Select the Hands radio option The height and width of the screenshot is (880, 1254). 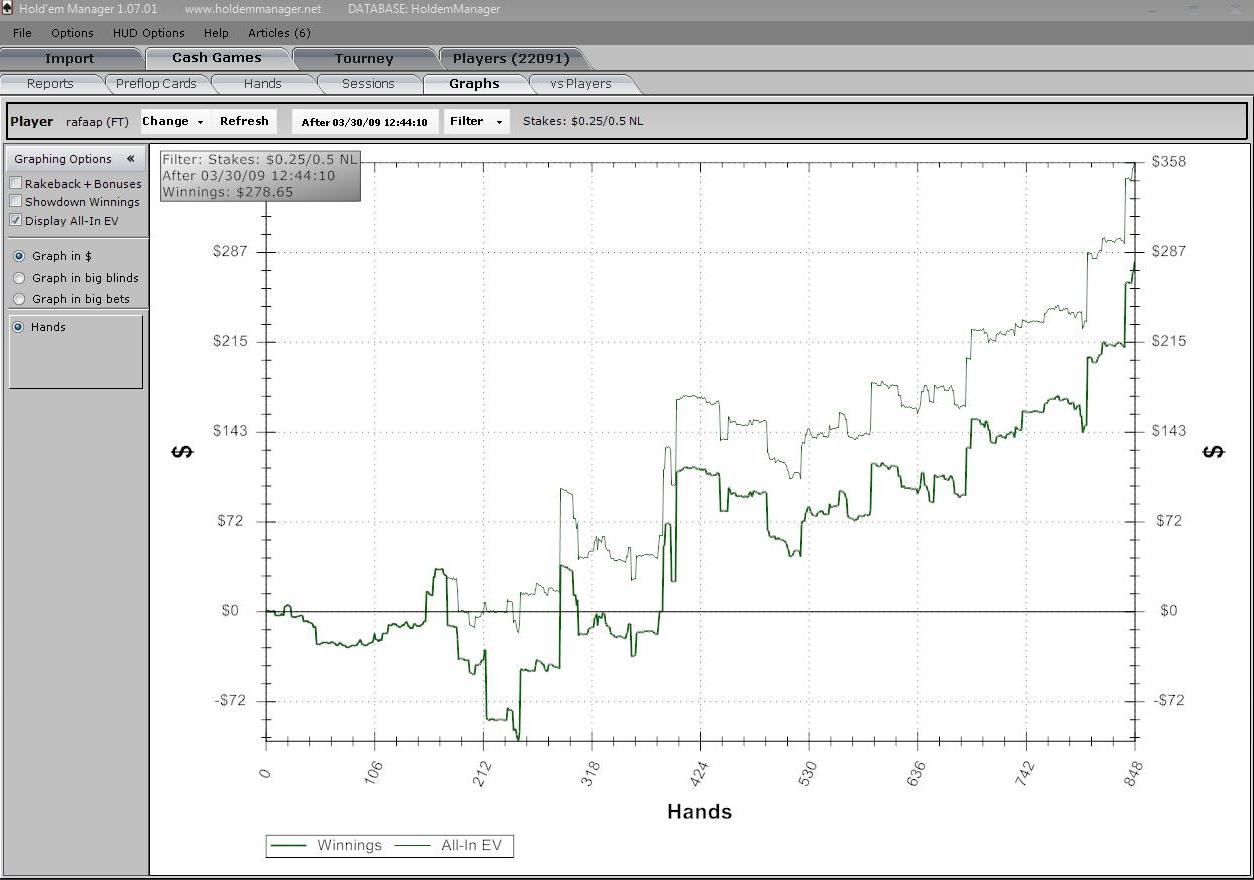pyautogui.click(x=18, y=327)
